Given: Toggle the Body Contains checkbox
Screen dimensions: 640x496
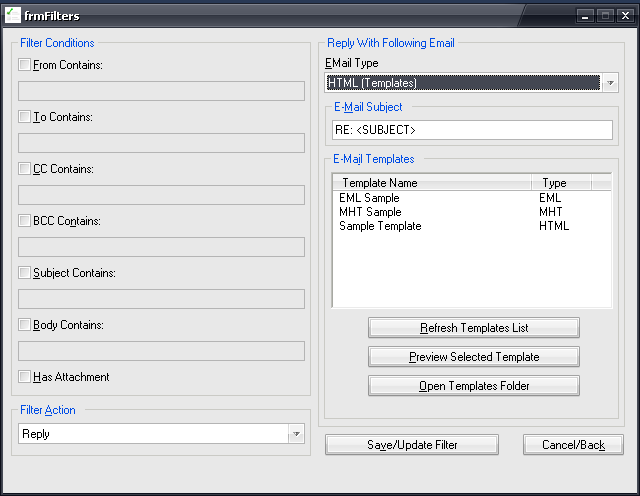Looking at the screenshot, I should point(25,325).
